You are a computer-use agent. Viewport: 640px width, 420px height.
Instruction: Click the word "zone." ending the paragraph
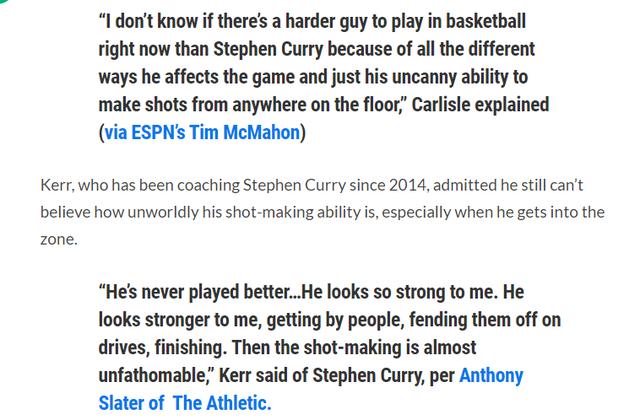click(x=60, y=240)
